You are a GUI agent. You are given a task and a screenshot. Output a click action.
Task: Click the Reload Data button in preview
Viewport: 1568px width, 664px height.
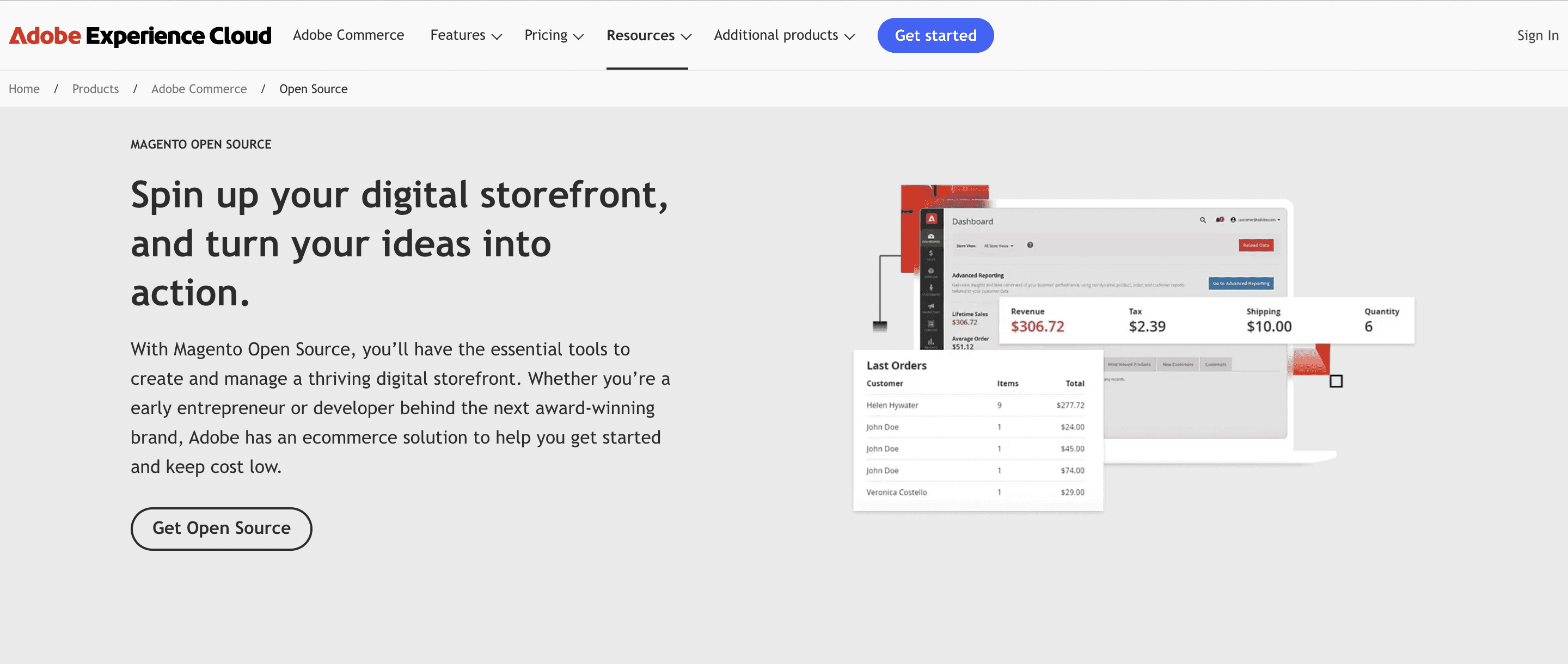[1257, 245]
